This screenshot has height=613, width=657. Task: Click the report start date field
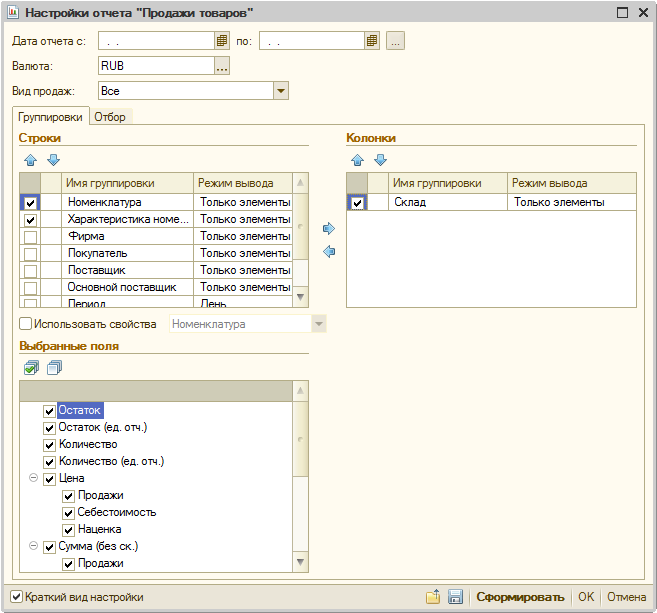(x=157, y=41)
